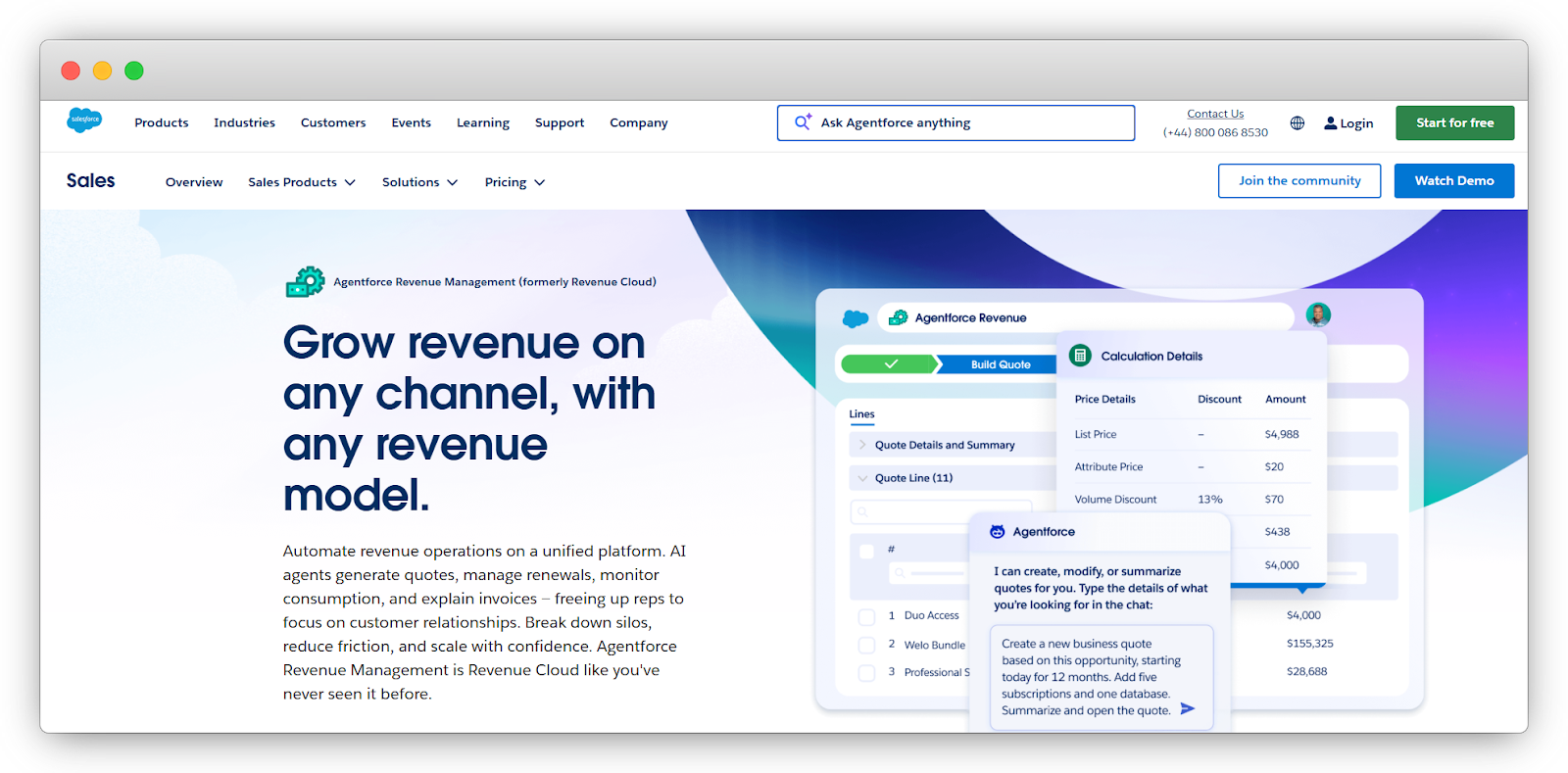Go to the Sales Overview tab
1568x773 pixels.
pyautogui.click(x=194, y=182)
